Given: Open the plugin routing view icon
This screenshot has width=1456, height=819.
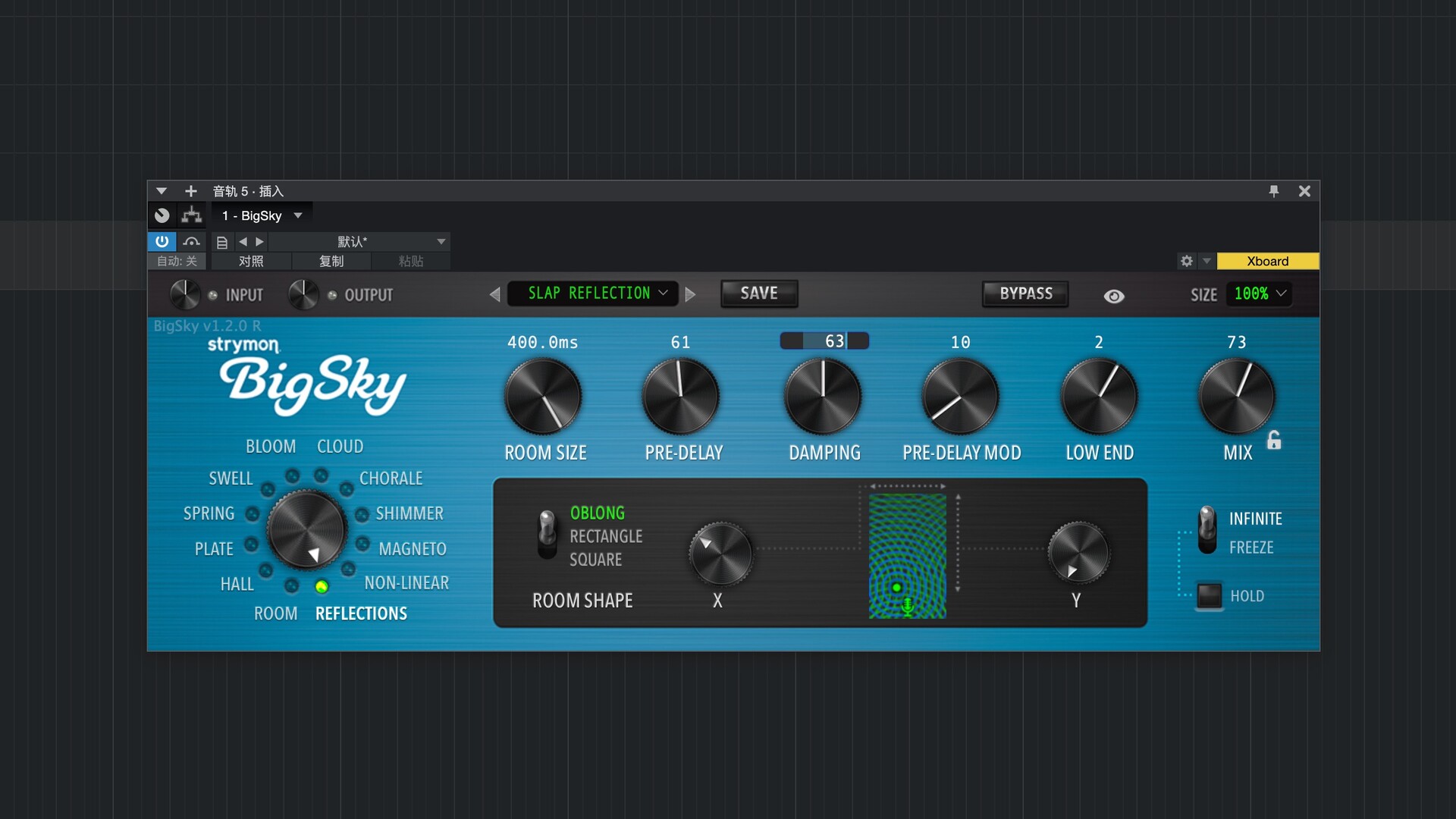Looking at the screenshot, I should coord(191,215).
